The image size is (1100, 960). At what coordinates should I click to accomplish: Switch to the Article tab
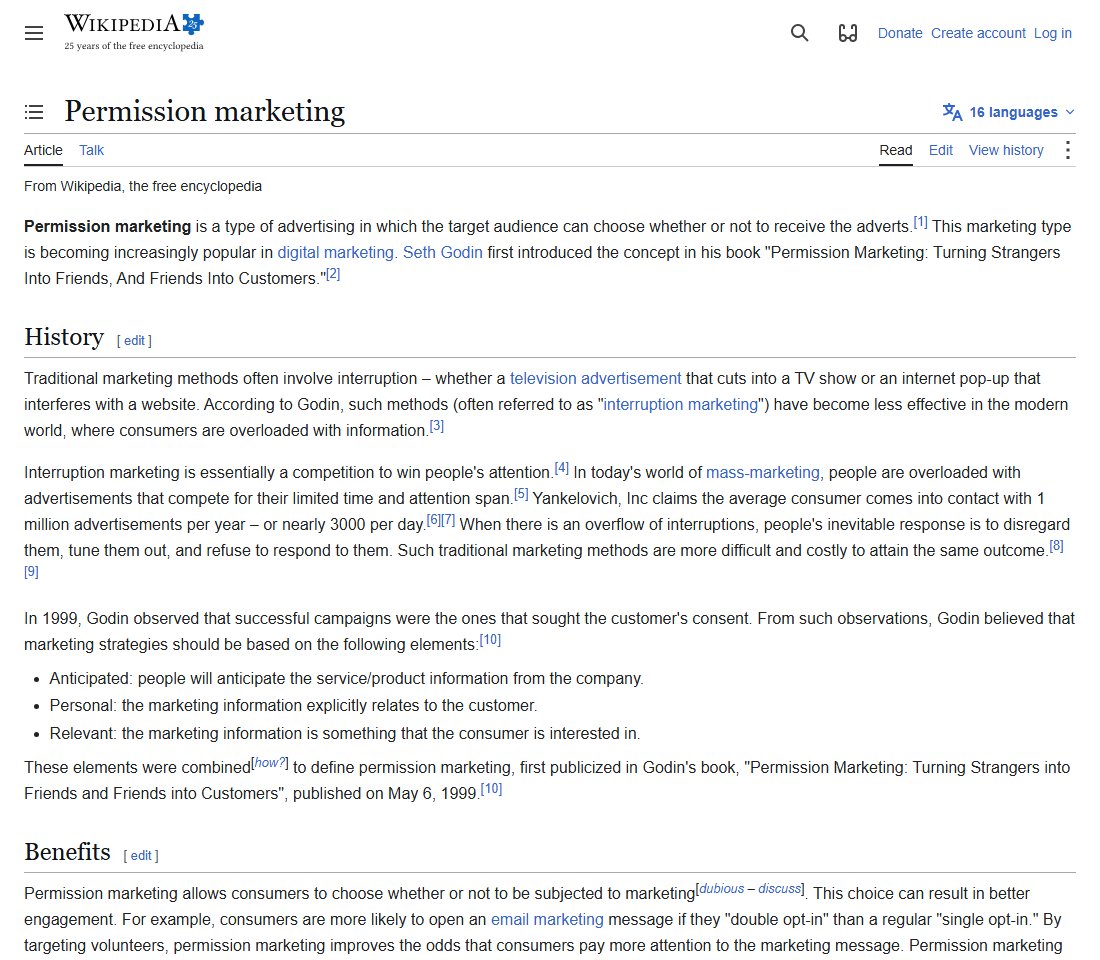click(x=43, y=150)
